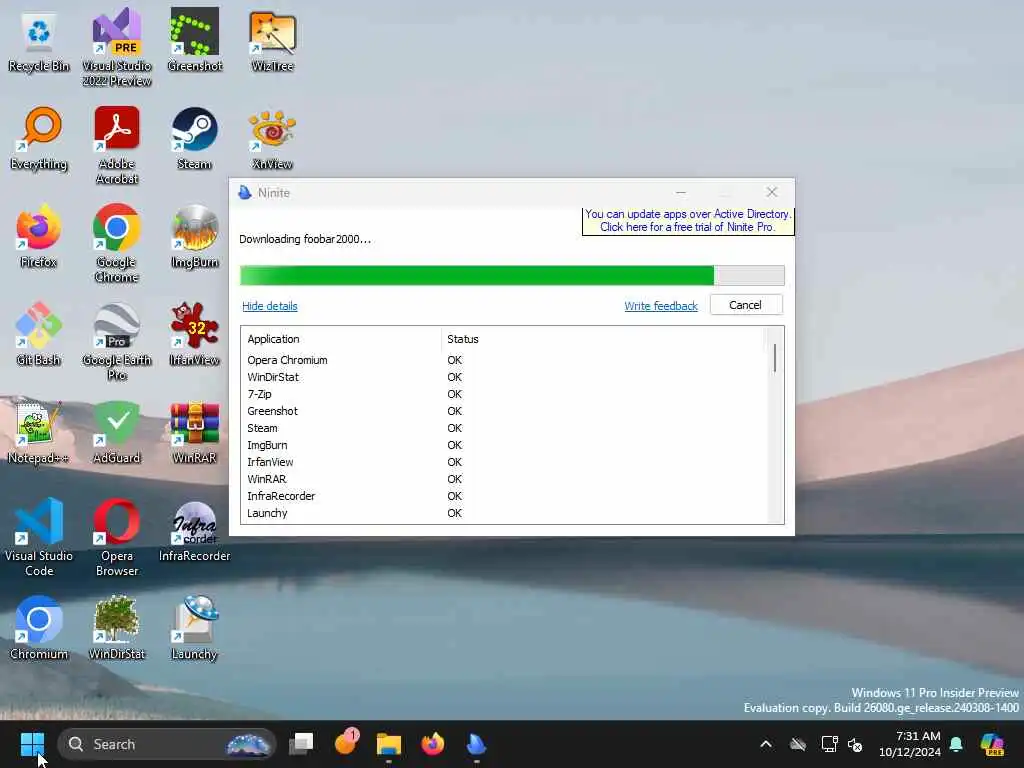Select the Greenshot desktop icon
Screen dimensions: 1024x768
tap(195, 40)
